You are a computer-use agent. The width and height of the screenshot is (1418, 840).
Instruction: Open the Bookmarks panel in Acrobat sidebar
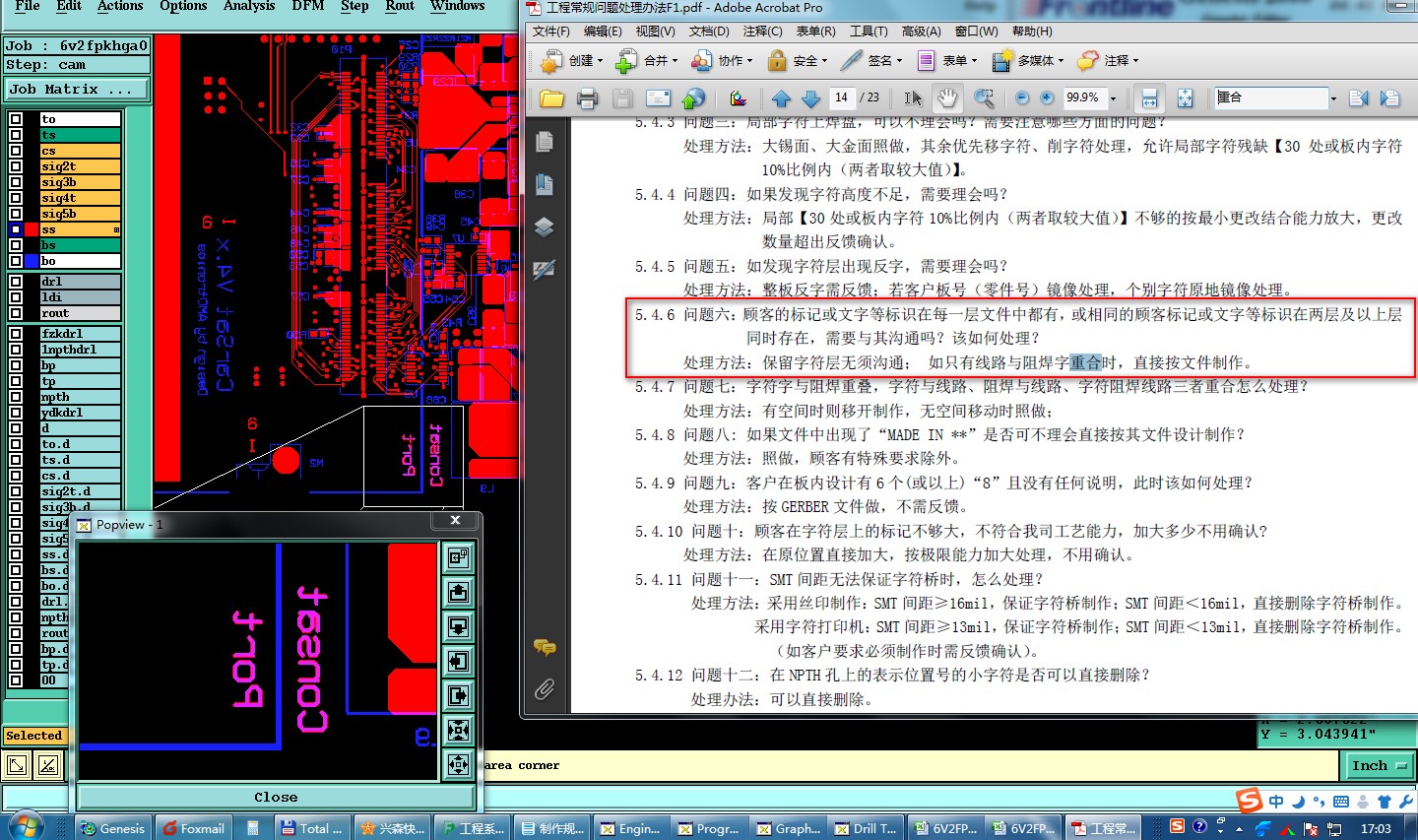point(545,184)
